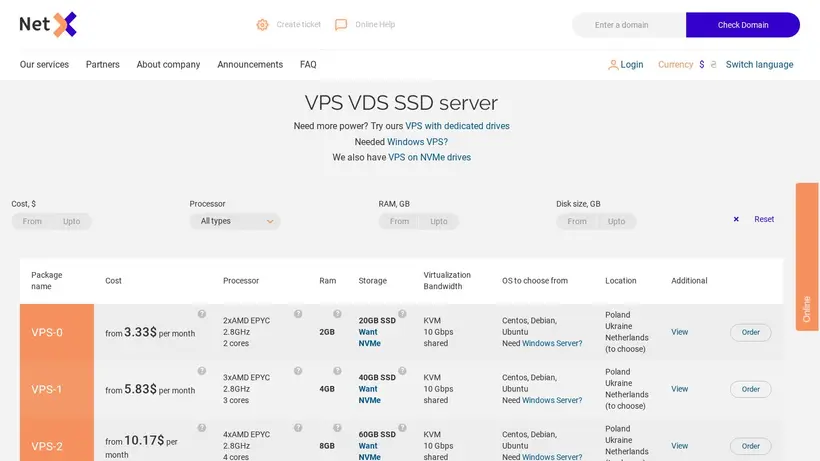The image size is (820, 461).
Task: Click Switch language
Action: tap(759, 65)
